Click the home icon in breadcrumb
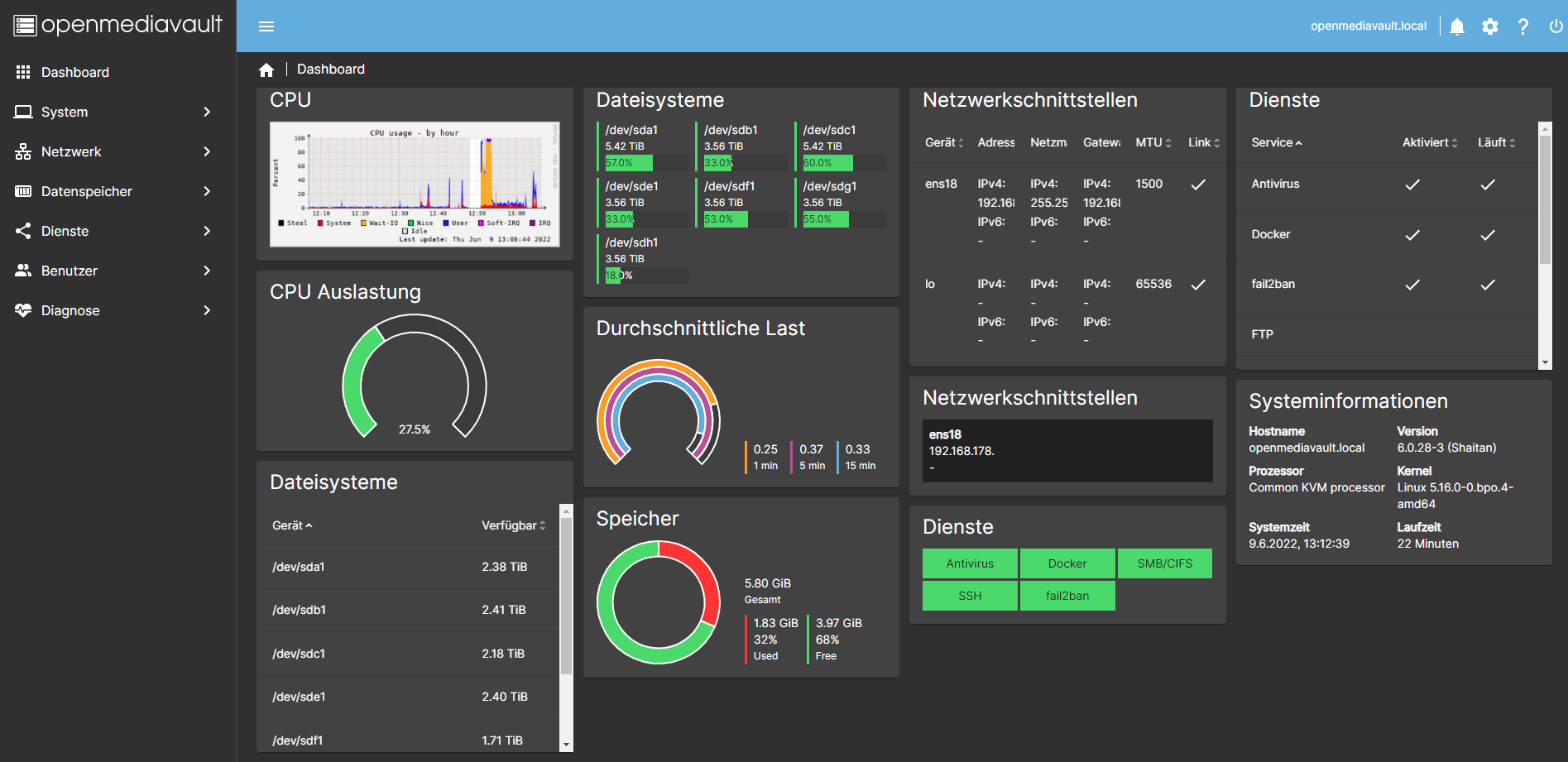 pyautogui.click(x=266, y=70)
